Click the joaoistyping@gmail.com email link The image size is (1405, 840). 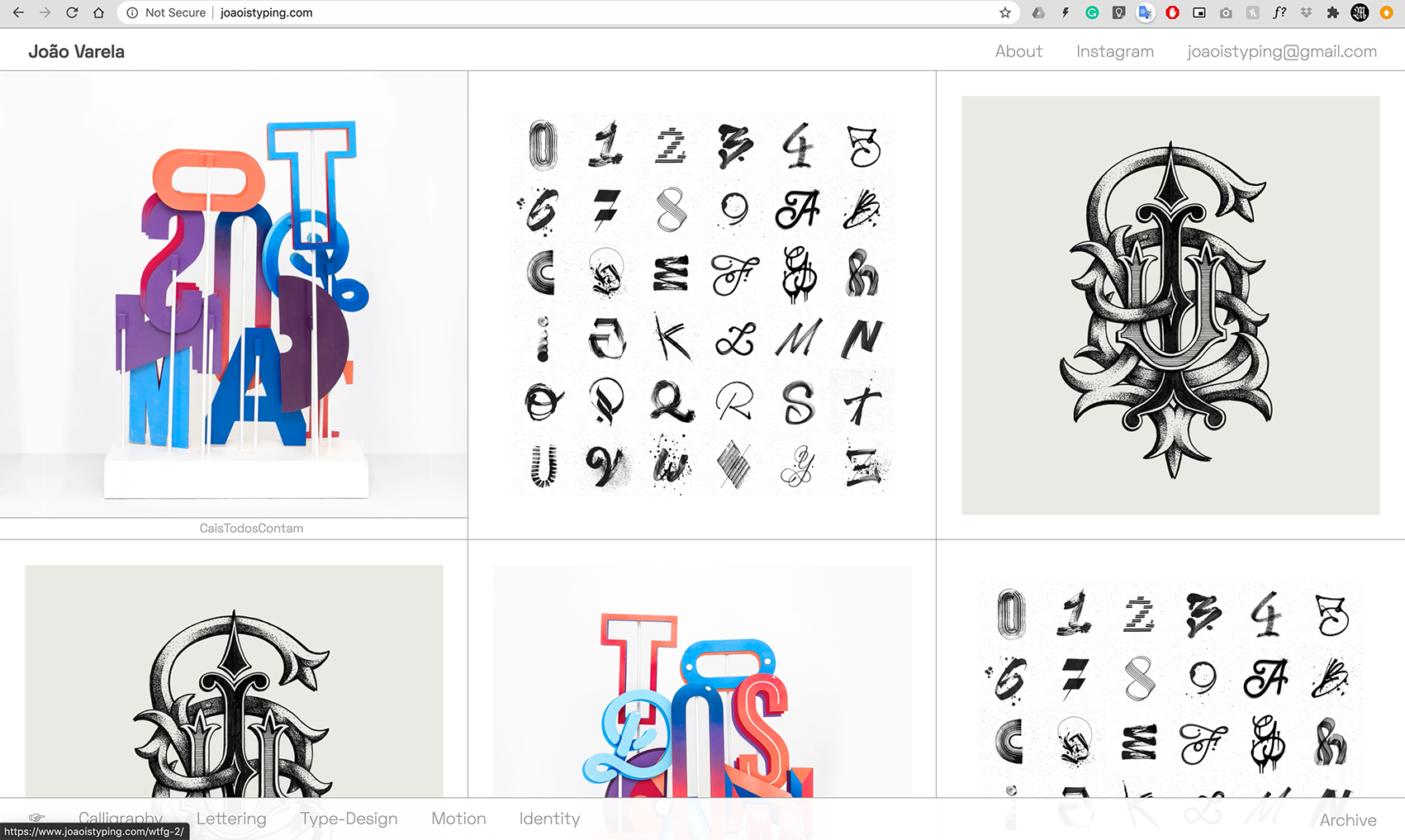[x=1281, y=51]
